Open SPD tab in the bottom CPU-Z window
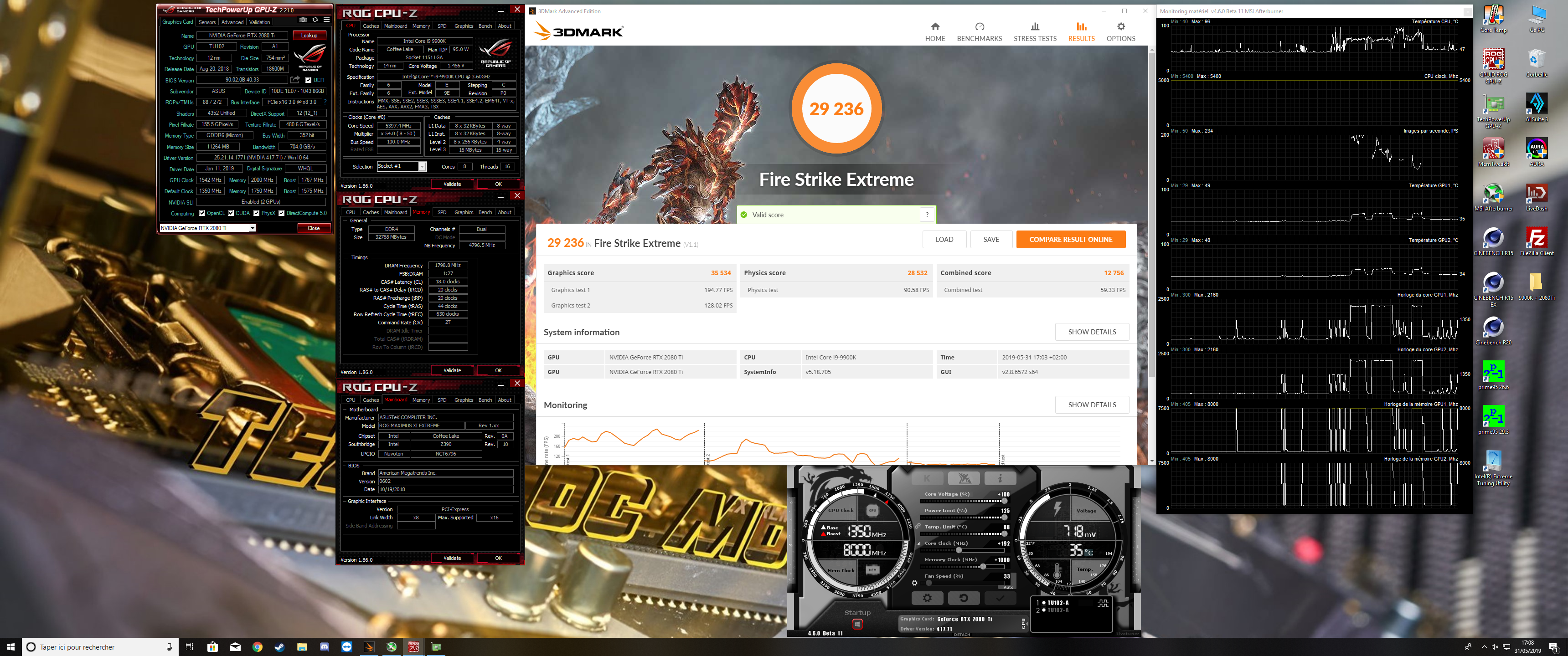This screenshot has height=656, width=1568. tap(441, 400)
